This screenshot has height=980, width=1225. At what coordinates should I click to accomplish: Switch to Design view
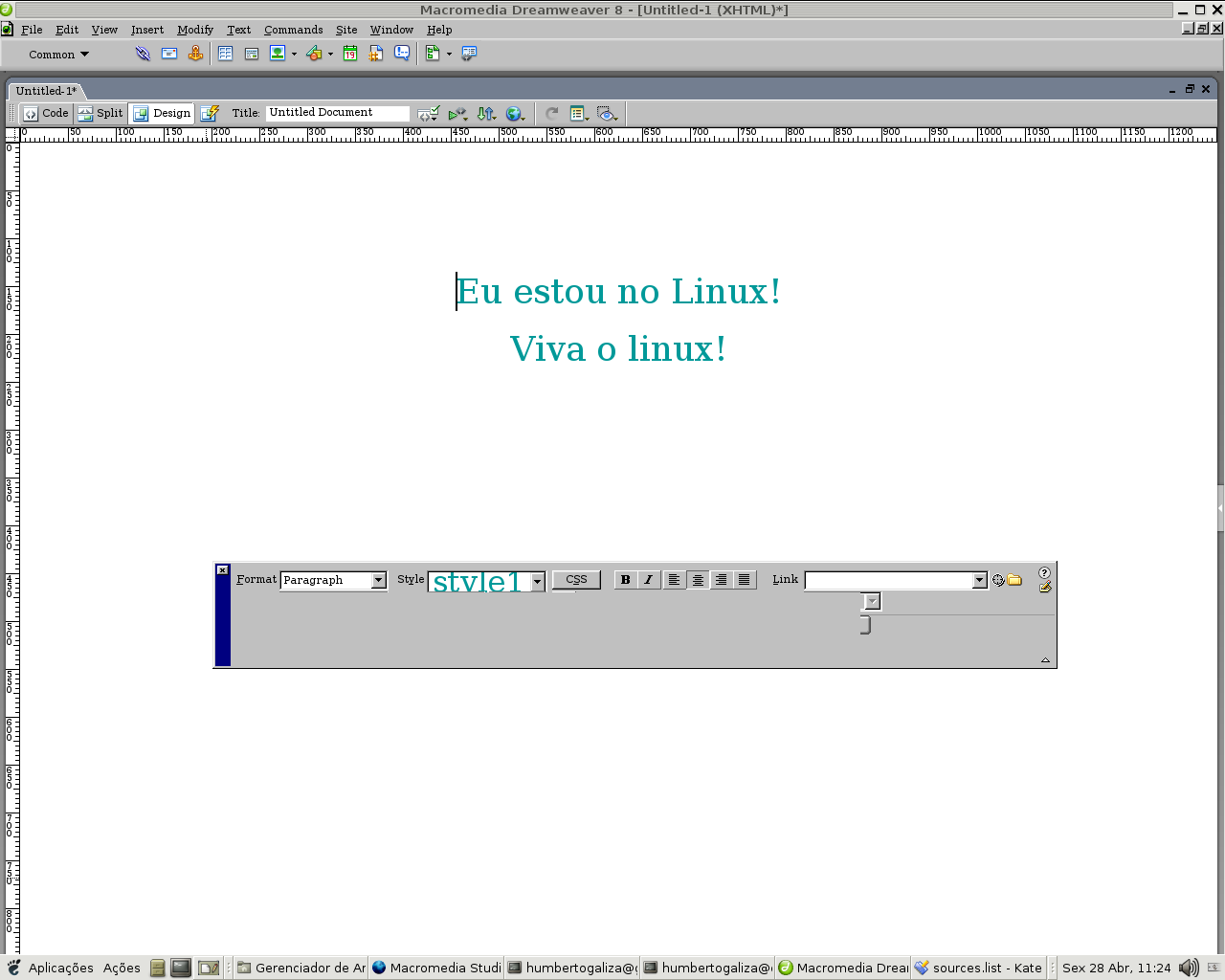(x=162, y=113)
